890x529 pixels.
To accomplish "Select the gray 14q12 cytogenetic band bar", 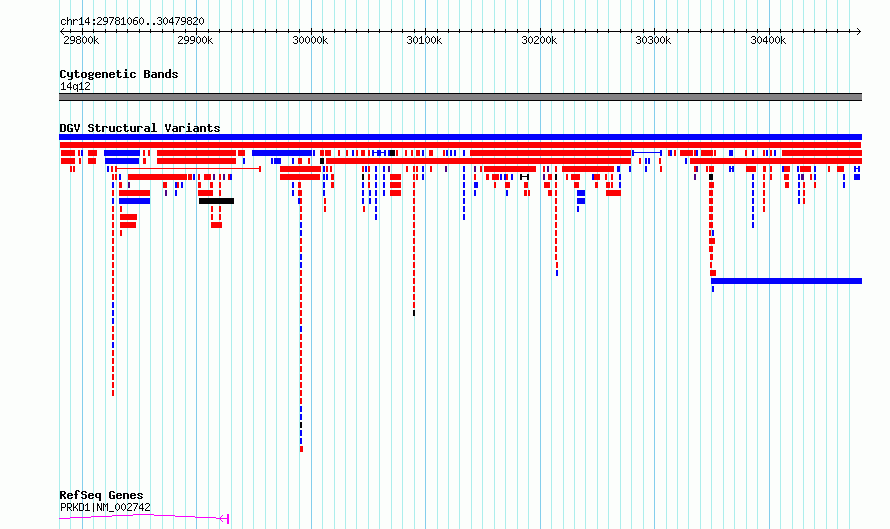I will click(x=460, y=97).
